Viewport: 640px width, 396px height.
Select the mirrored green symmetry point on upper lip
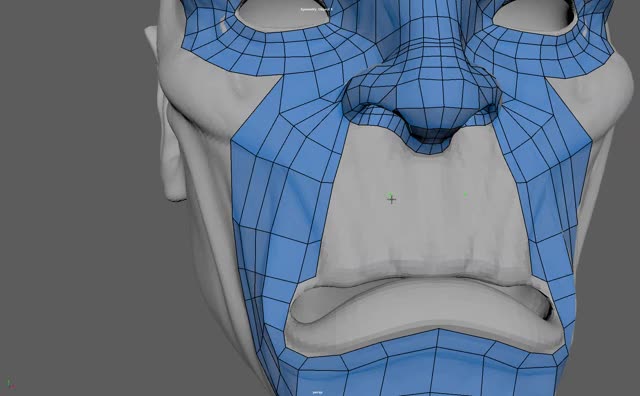tap(465, 194)
